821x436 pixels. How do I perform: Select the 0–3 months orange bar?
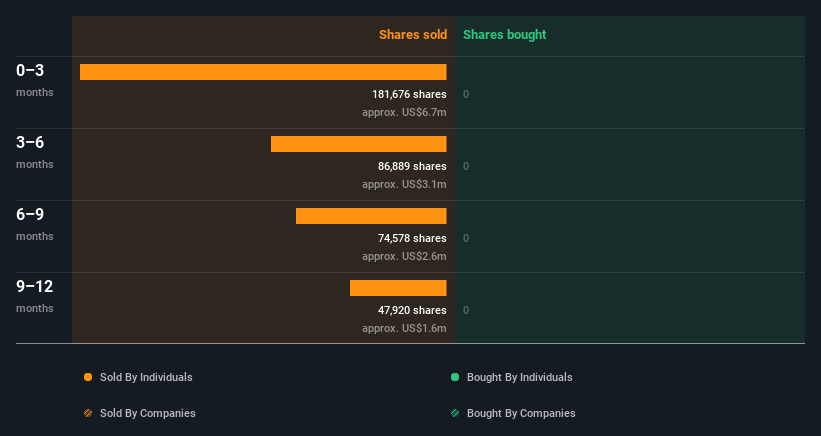click(263, 72)
